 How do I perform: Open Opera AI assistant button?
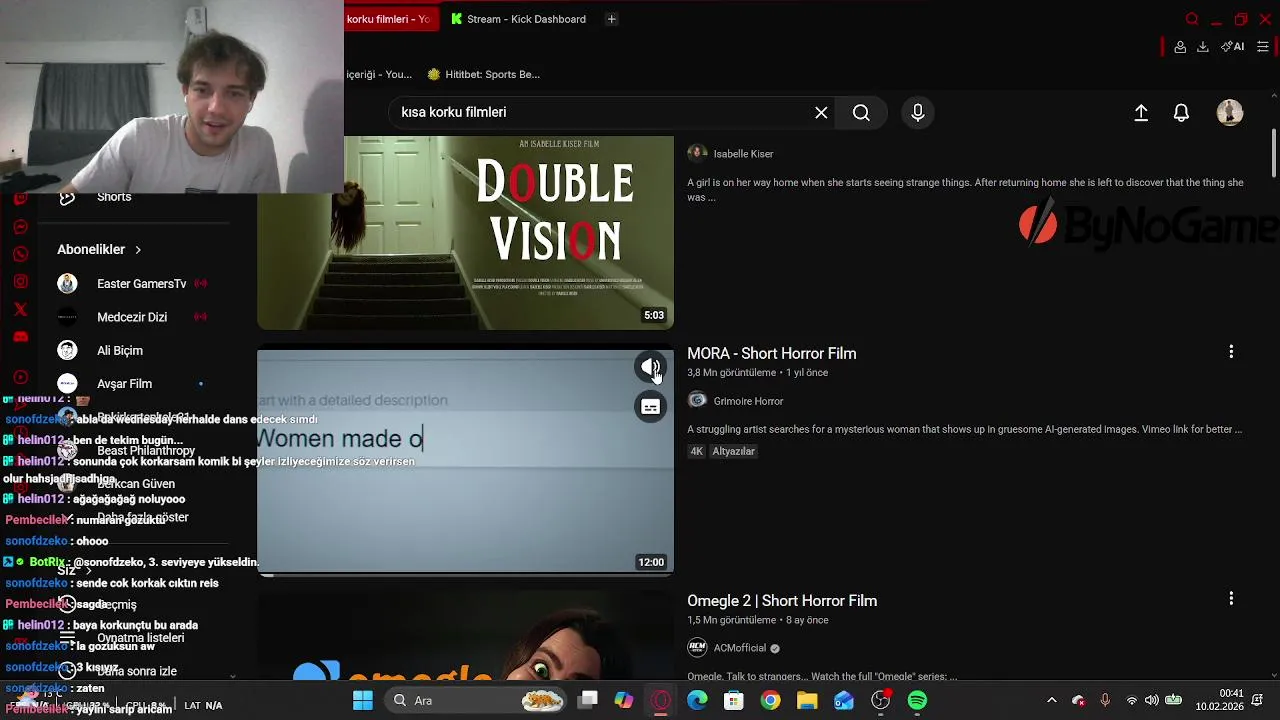[x=1233, y=47]
